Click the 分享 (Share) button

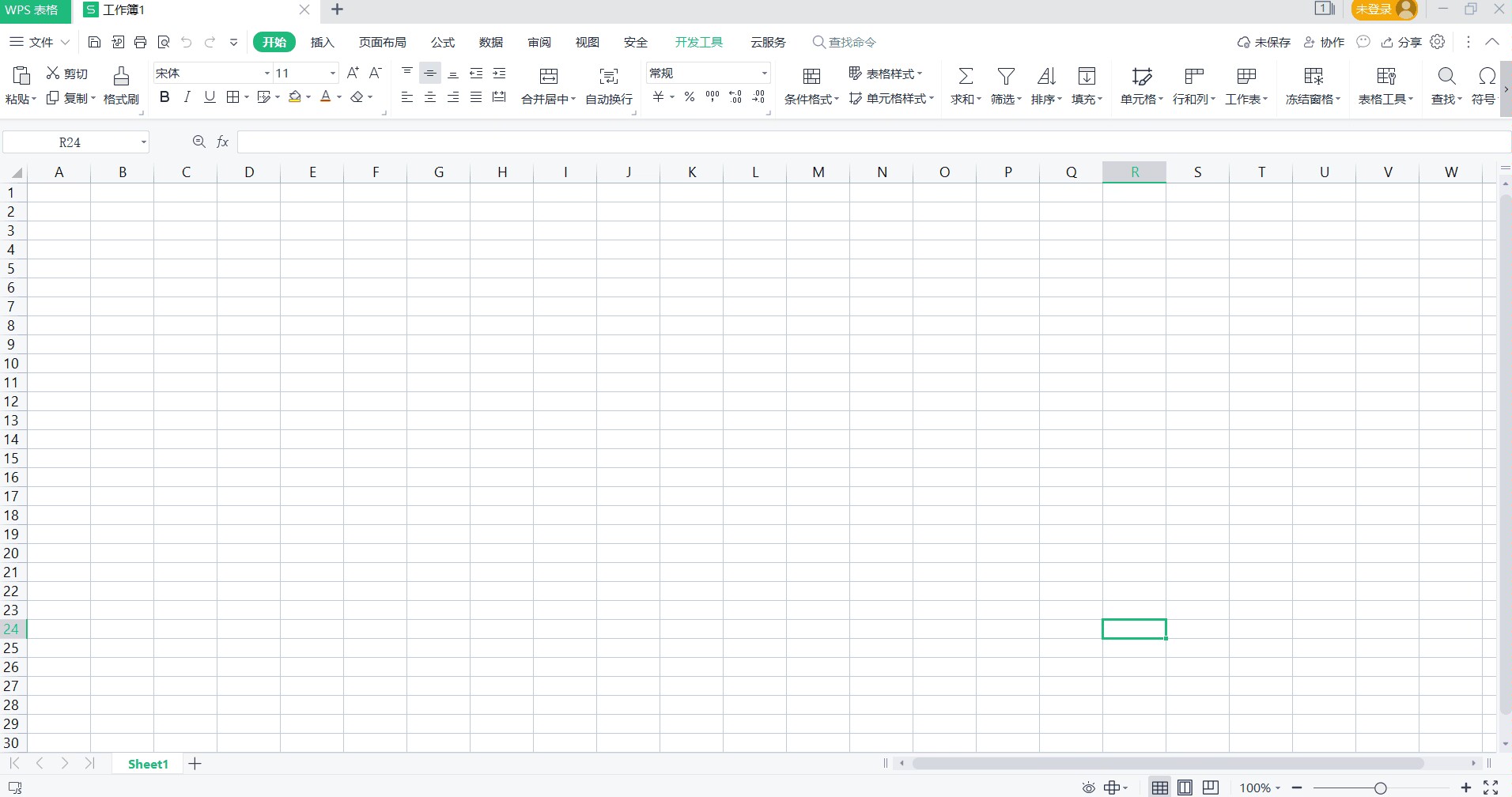tap(1401, 42)
